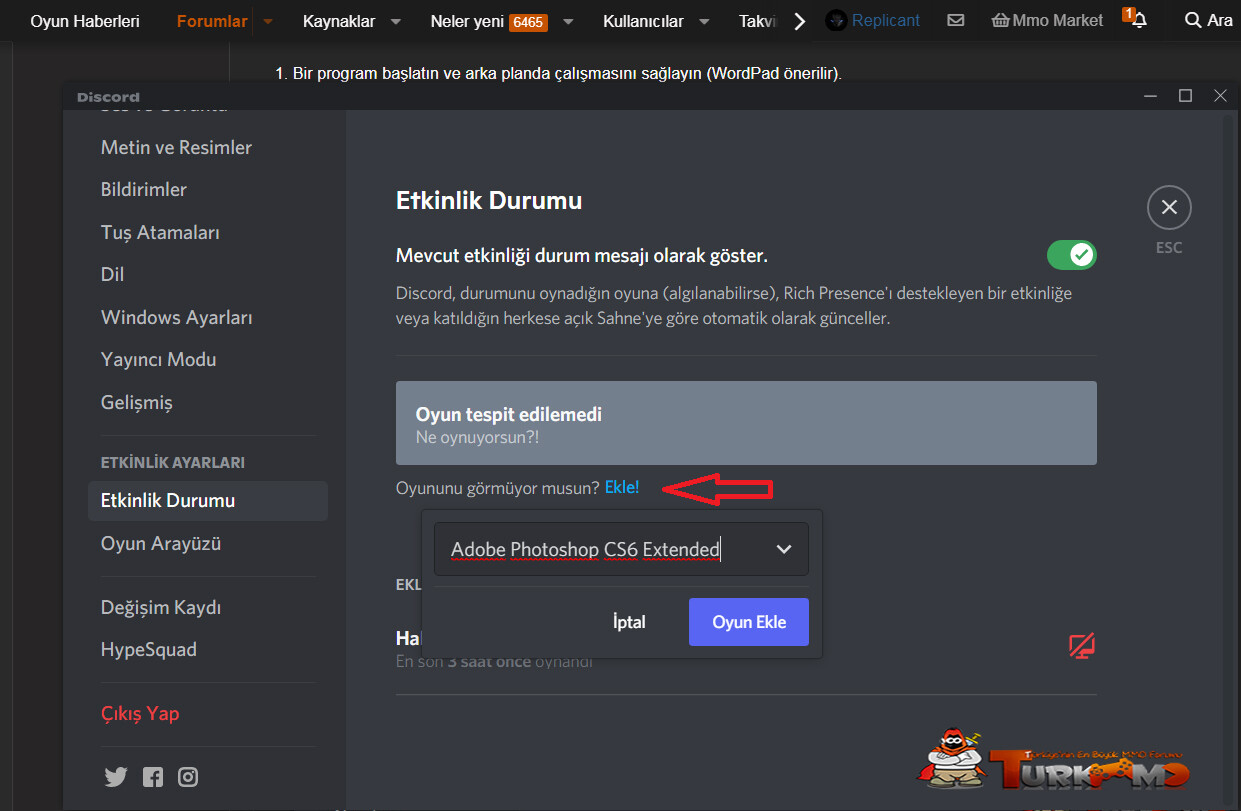Image resolution: width=1241 pixels, height=811 pixels.
Task: Open Discord's Facebook page icon
Action: 153,777
